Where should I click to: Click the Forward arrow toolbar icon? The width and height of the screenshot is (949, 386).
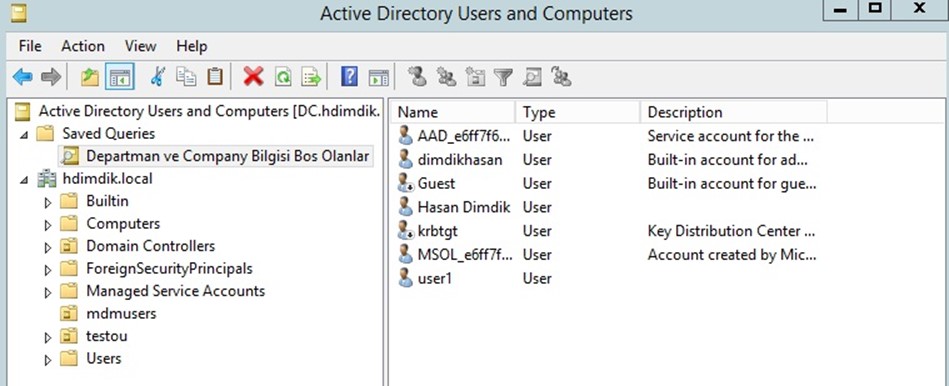point(51,77)
